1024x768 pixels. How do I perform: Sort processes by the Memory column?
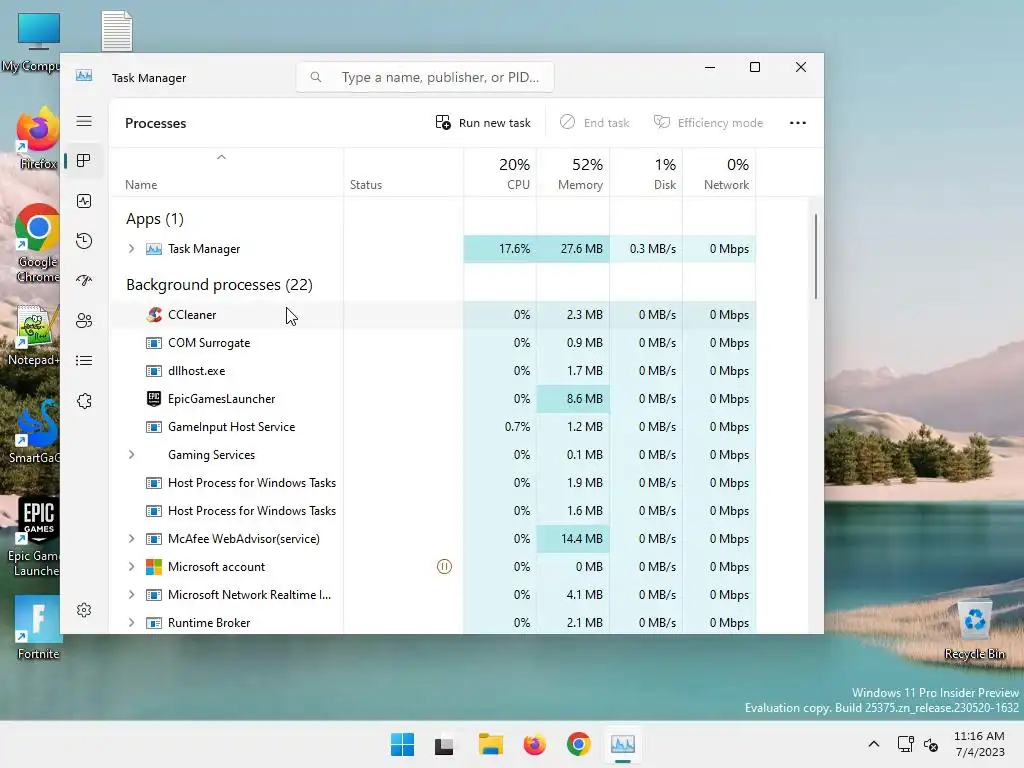tap(573, 173)
